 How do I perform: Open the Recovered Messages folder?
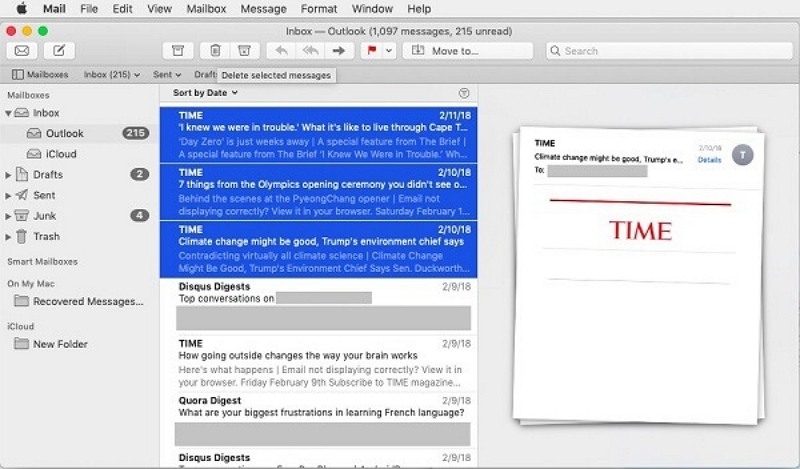click(x=79, y=301)
